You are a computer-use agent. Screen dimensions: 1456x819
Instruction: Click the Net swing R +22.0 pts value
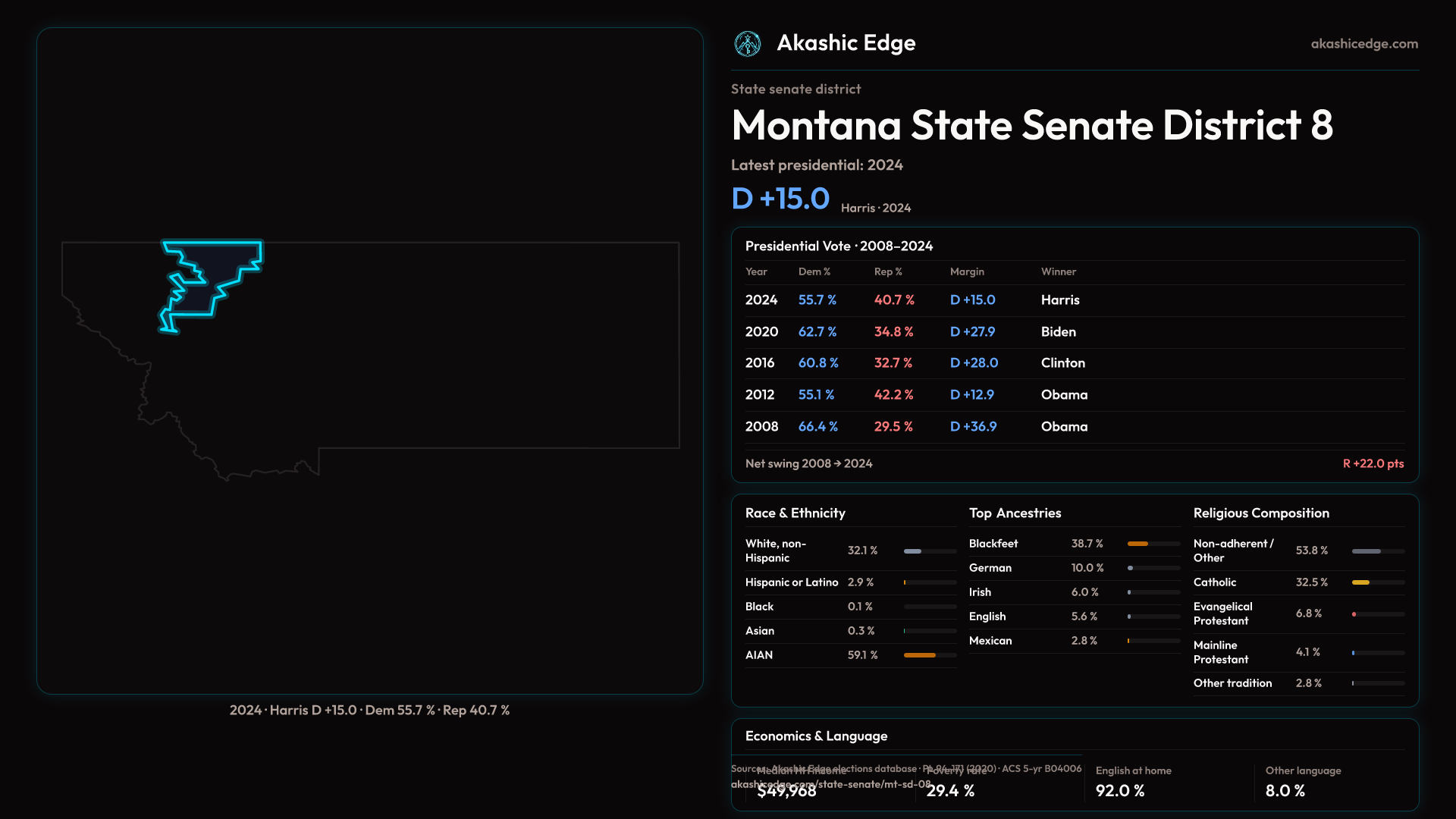click(x=1373, y=463)
